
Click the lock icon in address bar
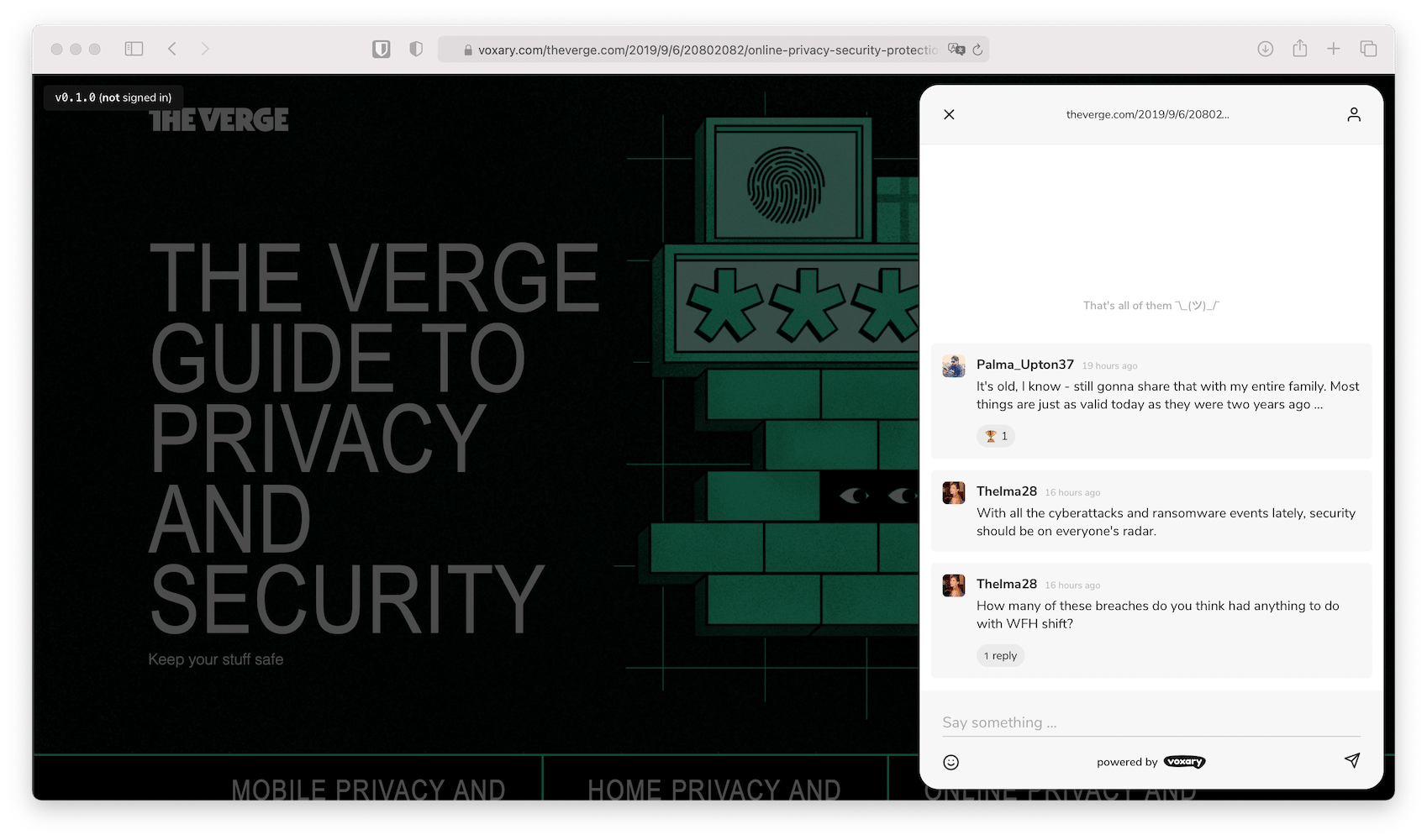coord(468,50)
